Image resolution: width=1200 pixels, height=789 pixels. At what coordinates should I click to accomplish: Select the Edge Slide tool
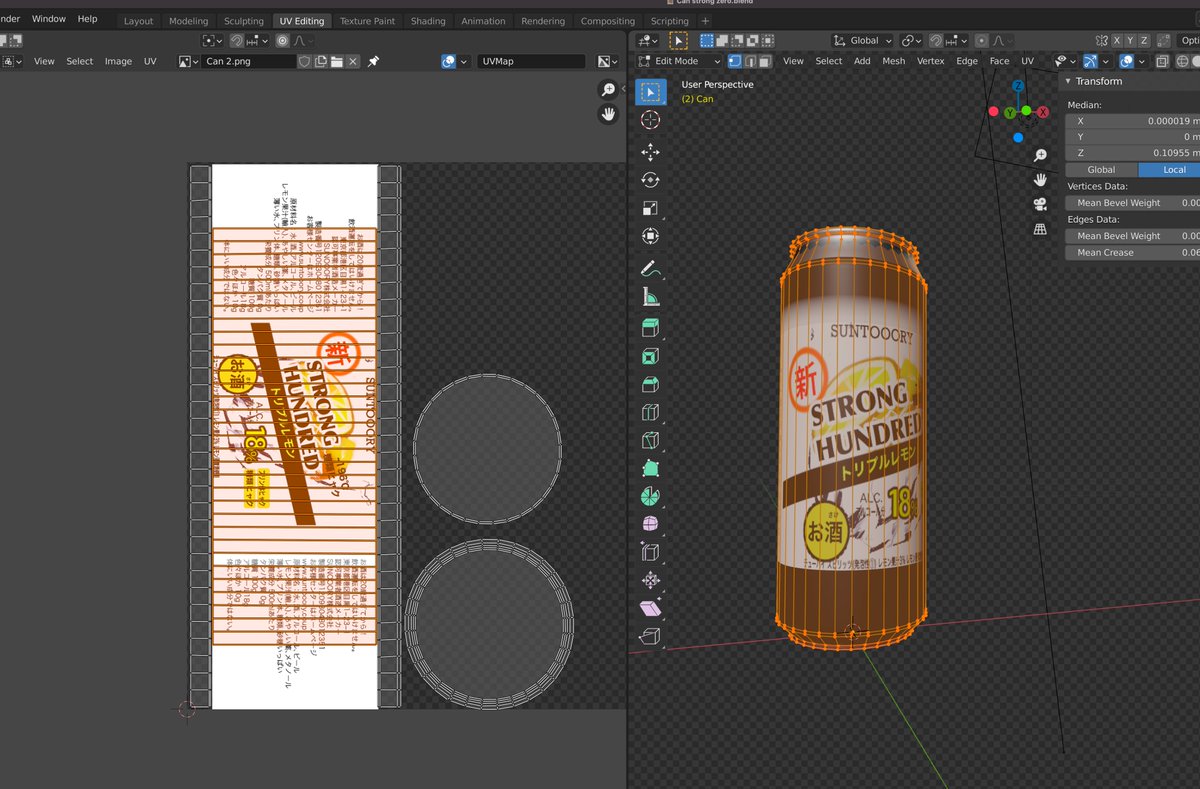pyautogui.click(x=650, y=552)
